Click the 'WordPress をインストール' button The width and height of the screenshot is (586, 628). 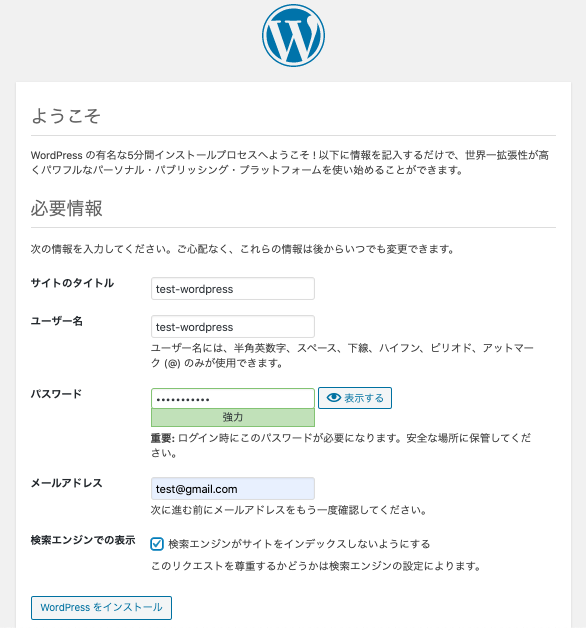101,608
